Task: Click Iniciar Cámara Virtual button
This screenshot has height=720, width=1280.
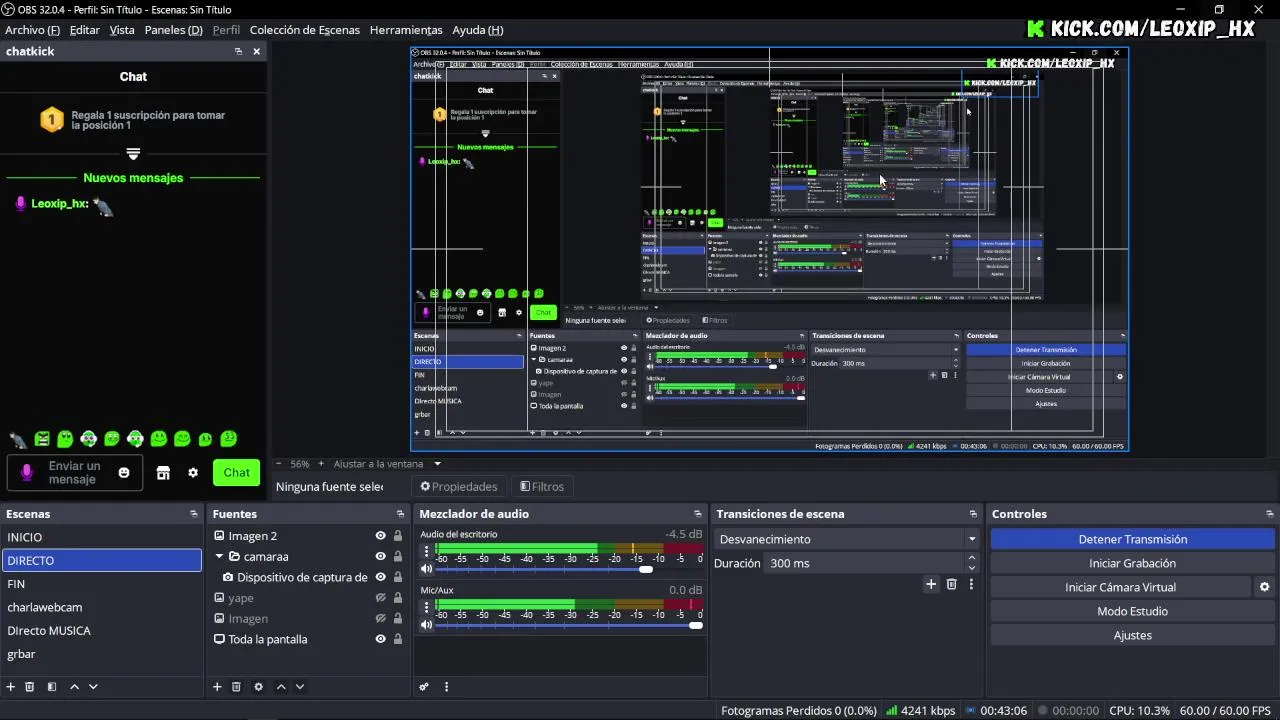Action: 1121,587
